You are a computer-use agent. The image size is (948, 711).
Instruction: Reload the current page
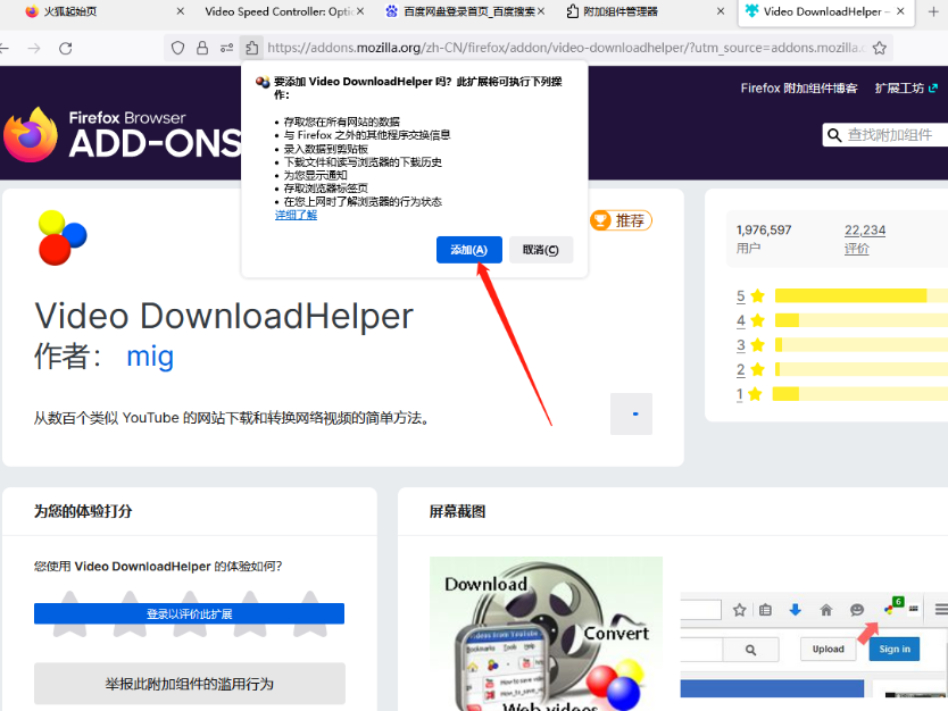(x=65, y=48)
